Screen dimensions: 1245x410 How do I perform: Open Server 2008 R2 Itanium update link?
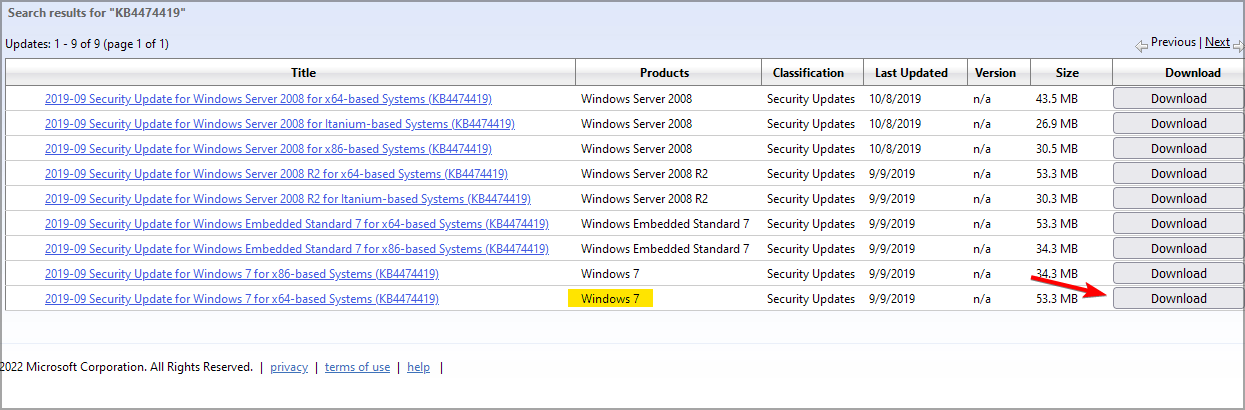pyautogui.click(x=287, y=199)
